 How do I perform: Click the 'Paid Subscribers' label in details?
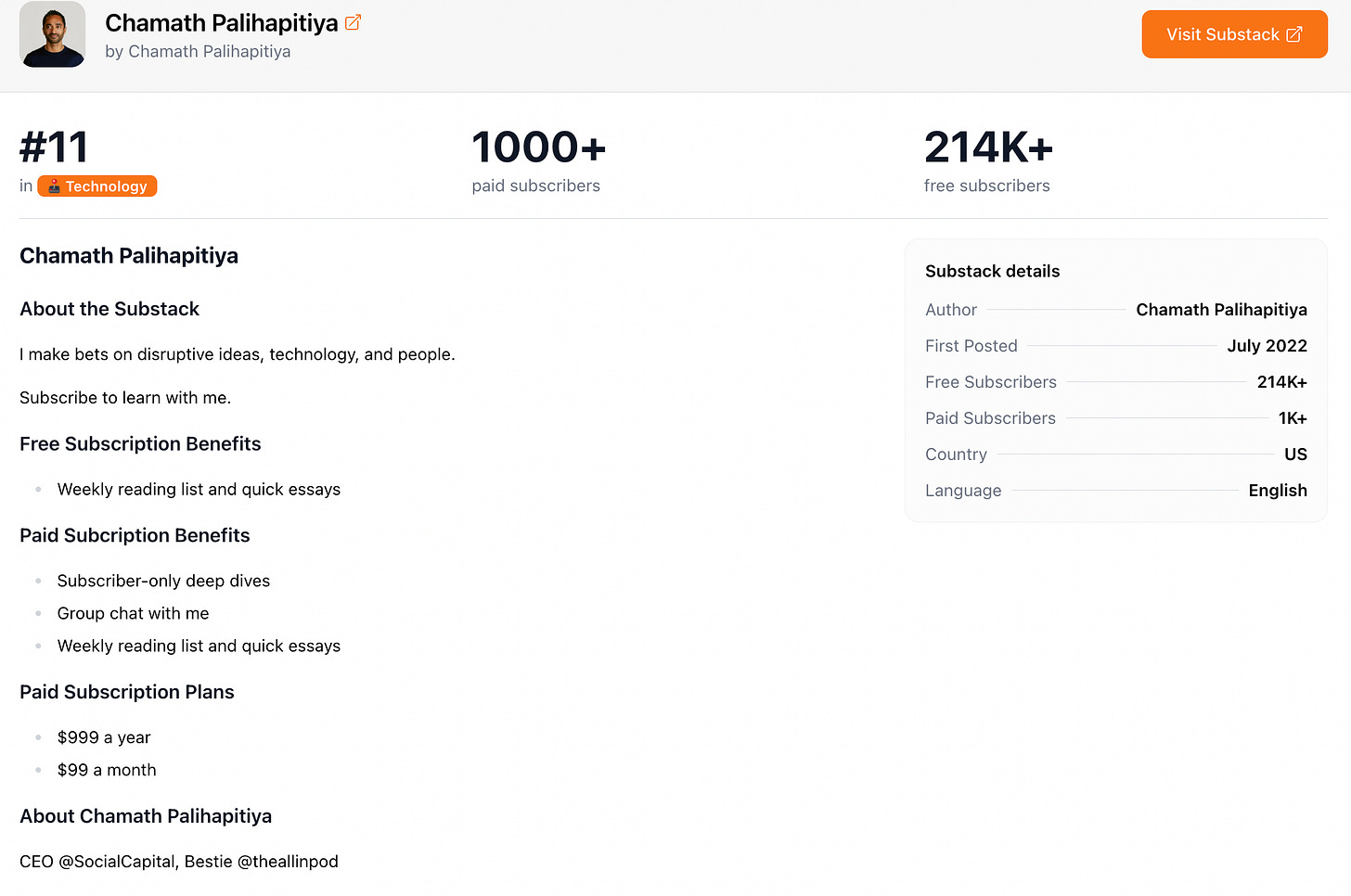click(x=990, y=418)
